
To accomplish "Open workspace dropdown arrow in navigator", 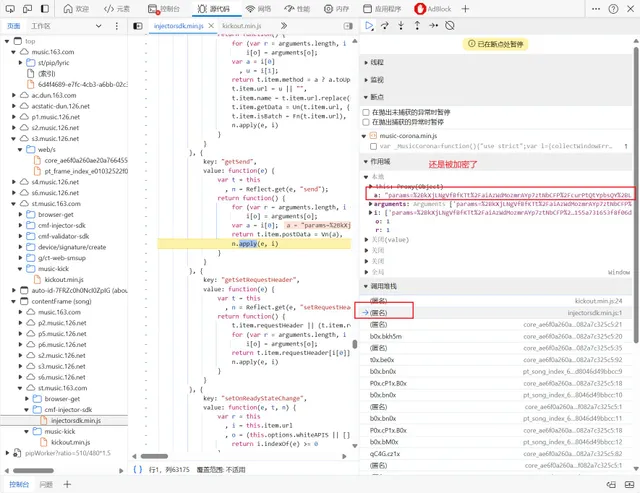I will pos(98,26).
